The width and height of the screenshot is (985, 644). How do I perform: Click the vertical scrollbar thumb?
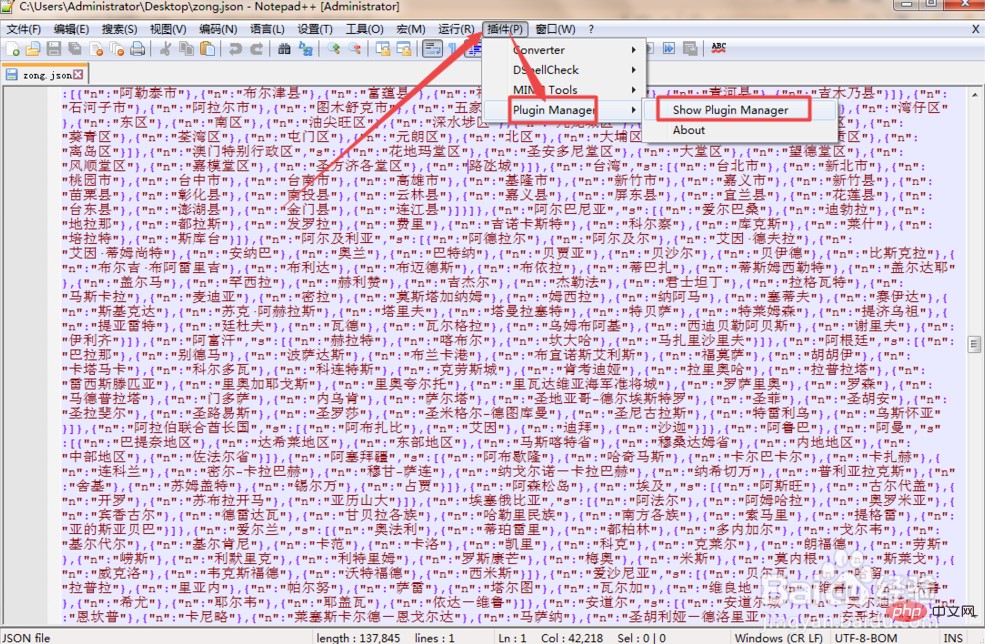(x=975, y=345)
